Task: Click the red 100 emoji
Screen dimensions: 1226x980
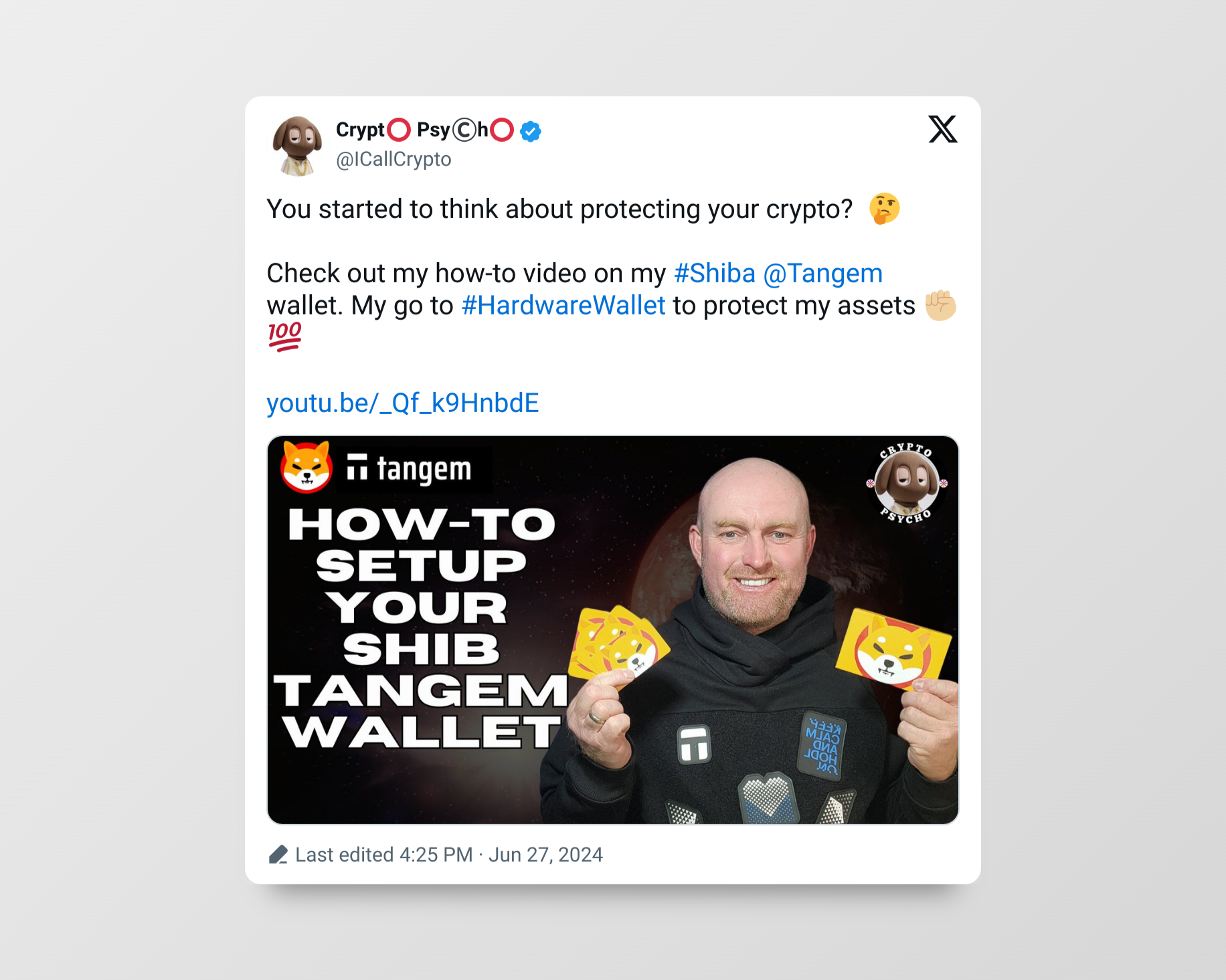Action: (284, 336)
